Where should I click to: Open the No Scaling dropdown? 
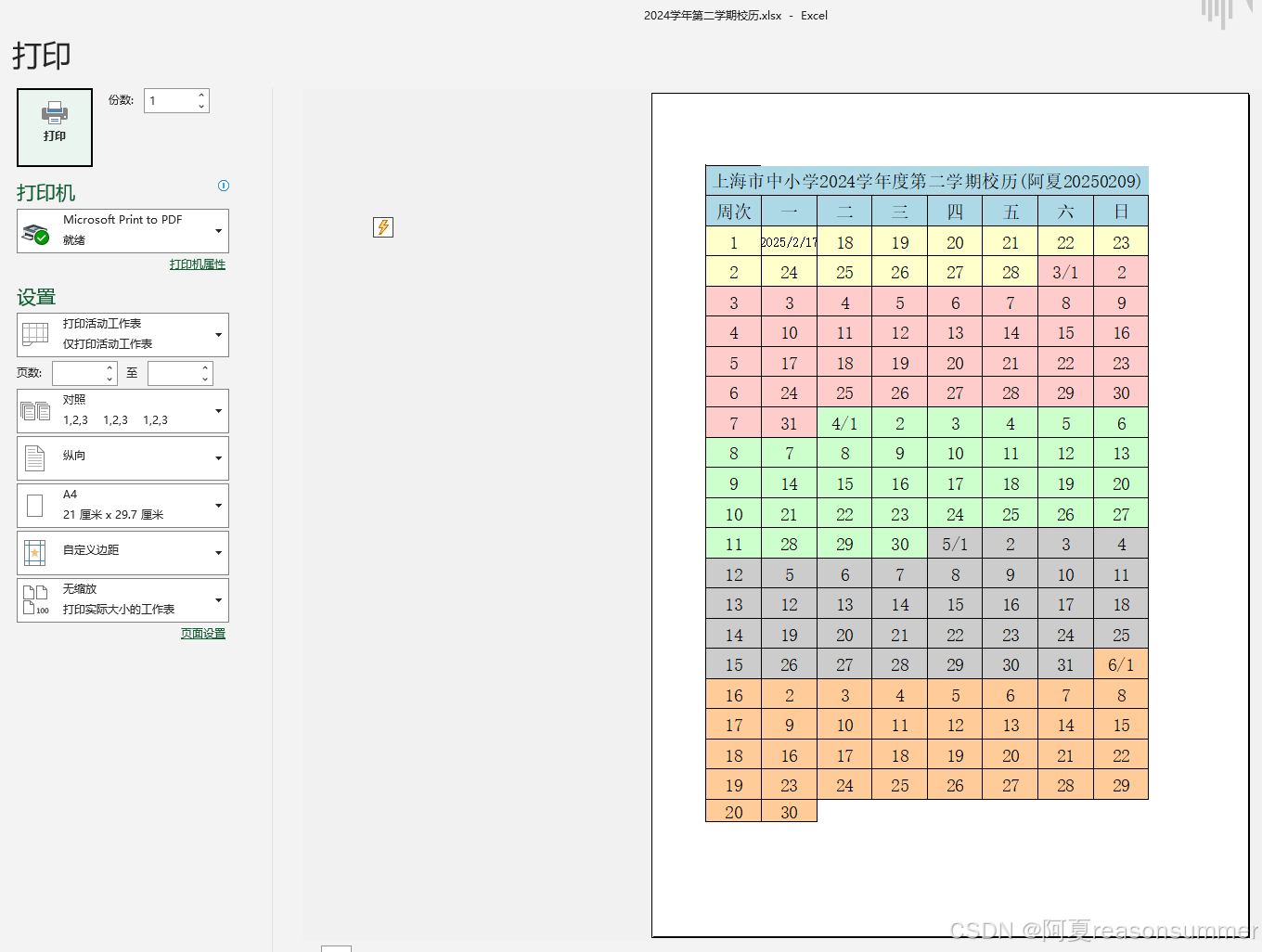click(x=122, y=600)
